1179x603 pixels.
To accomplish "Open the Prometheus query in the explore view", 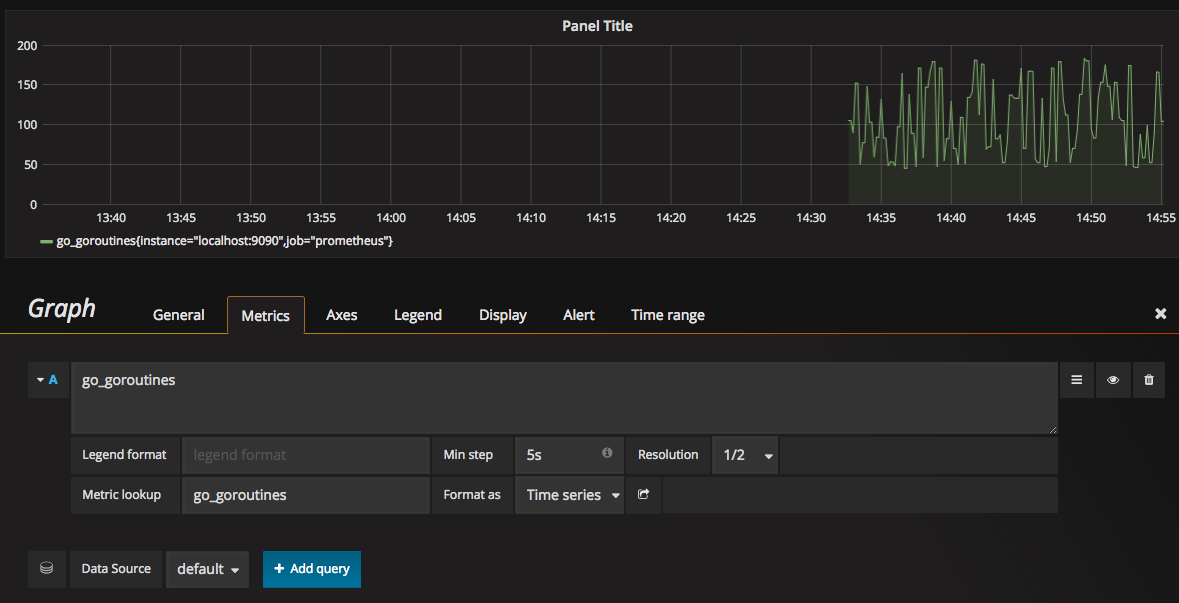I will pyautogui.click(x=643, y=494).
